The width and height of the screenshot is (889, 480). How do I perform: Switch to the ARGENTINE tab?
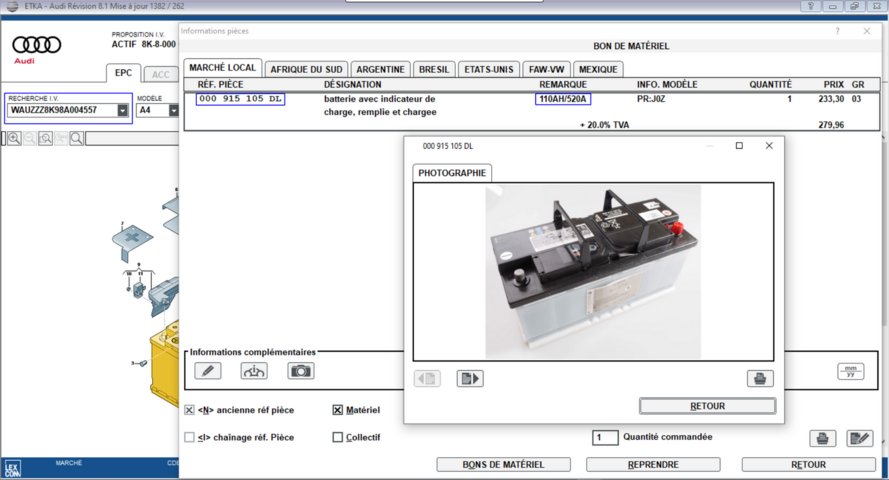click(380, 70)
